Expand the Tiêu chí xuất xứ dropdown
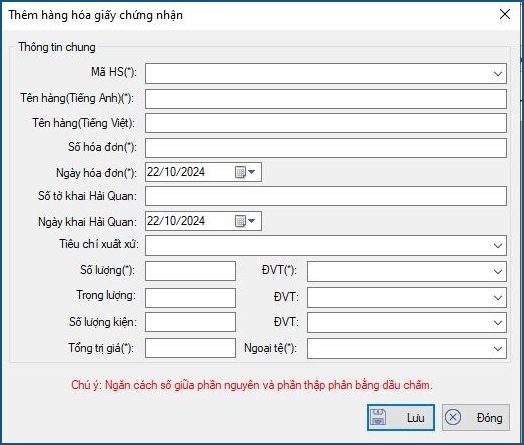The height and width of the screenshot is (445, 524). (498, 246)
